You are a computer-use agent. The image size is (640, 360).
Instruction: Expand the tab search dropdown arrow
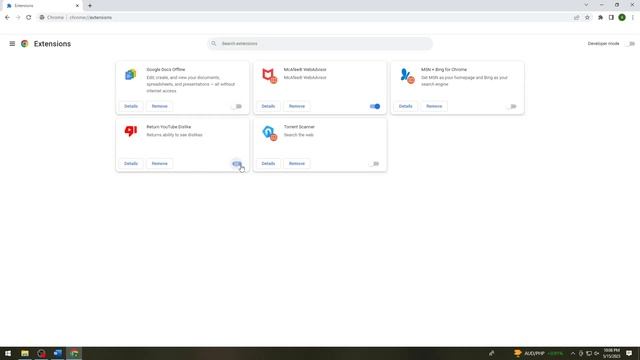586,5
